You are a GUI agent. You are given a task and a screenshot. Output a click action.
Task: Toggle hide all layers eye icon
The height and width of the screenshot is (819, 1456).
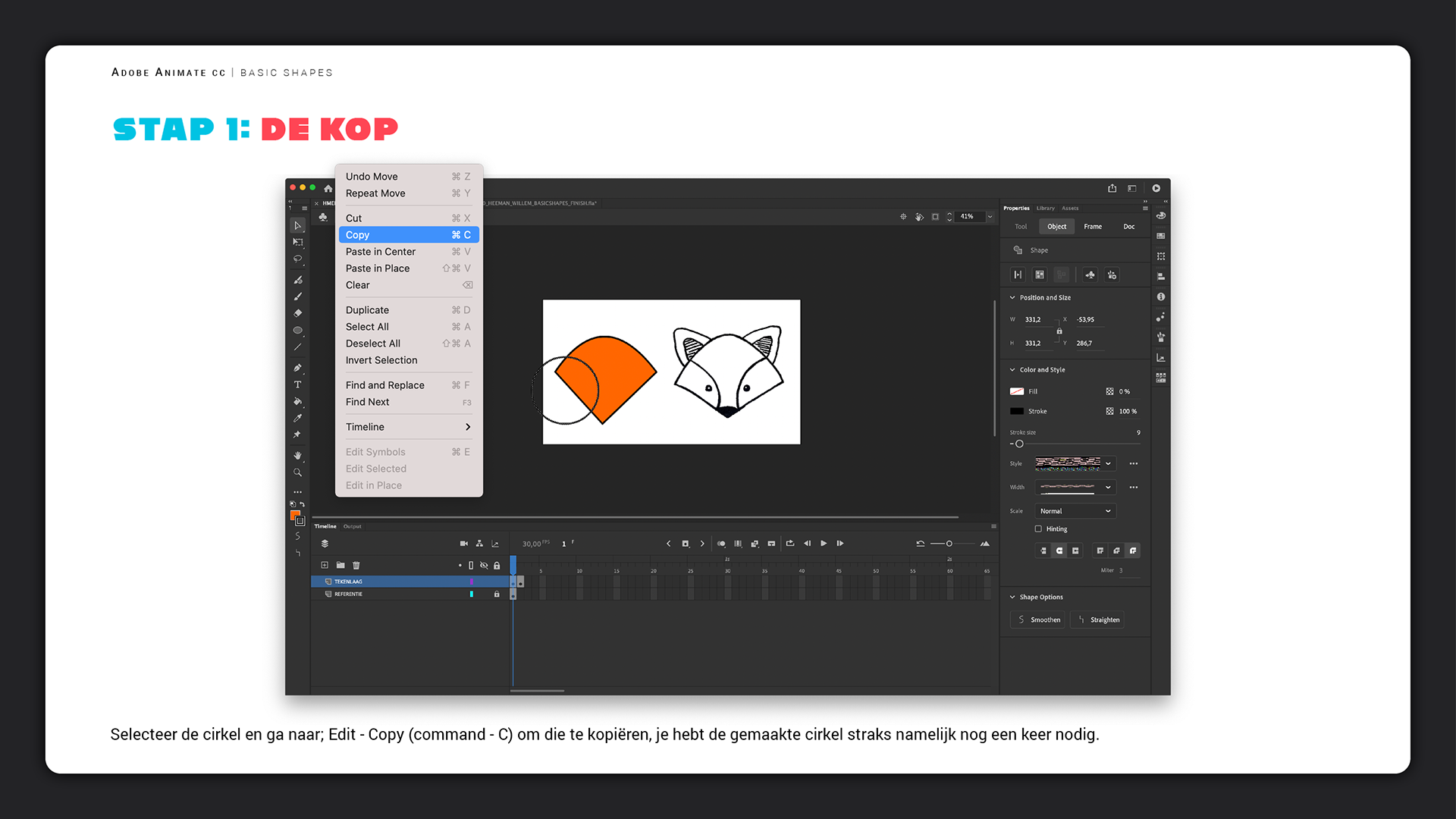point(484,565)
